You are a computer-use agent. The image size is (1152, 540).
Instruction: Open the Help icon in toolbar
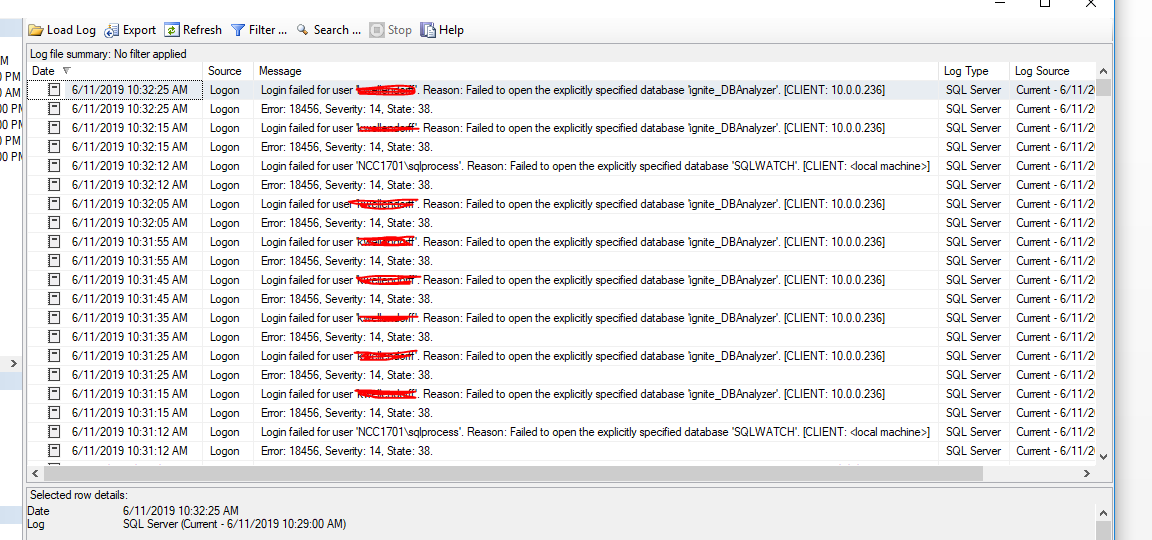(x=428, y=30)
